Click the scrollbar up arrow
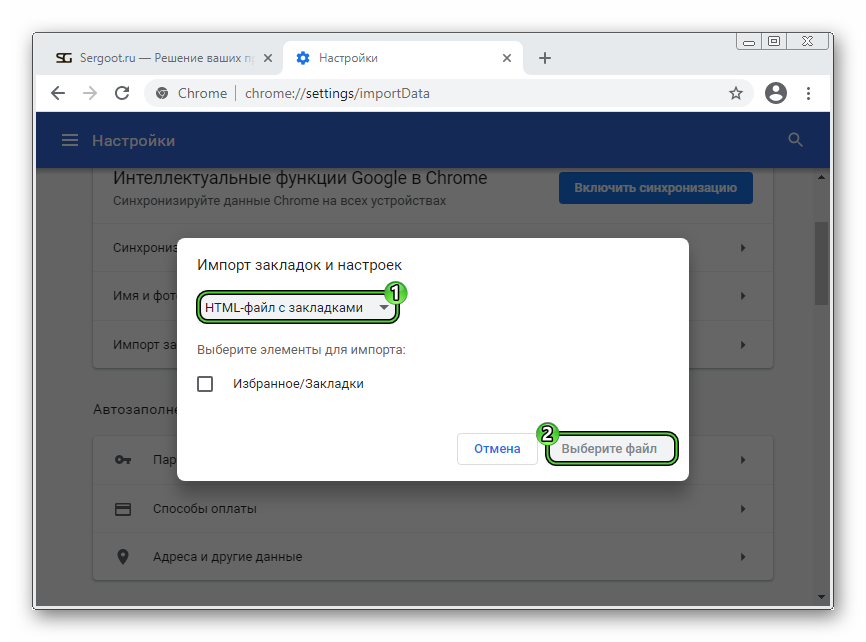 tap(821, 177)
